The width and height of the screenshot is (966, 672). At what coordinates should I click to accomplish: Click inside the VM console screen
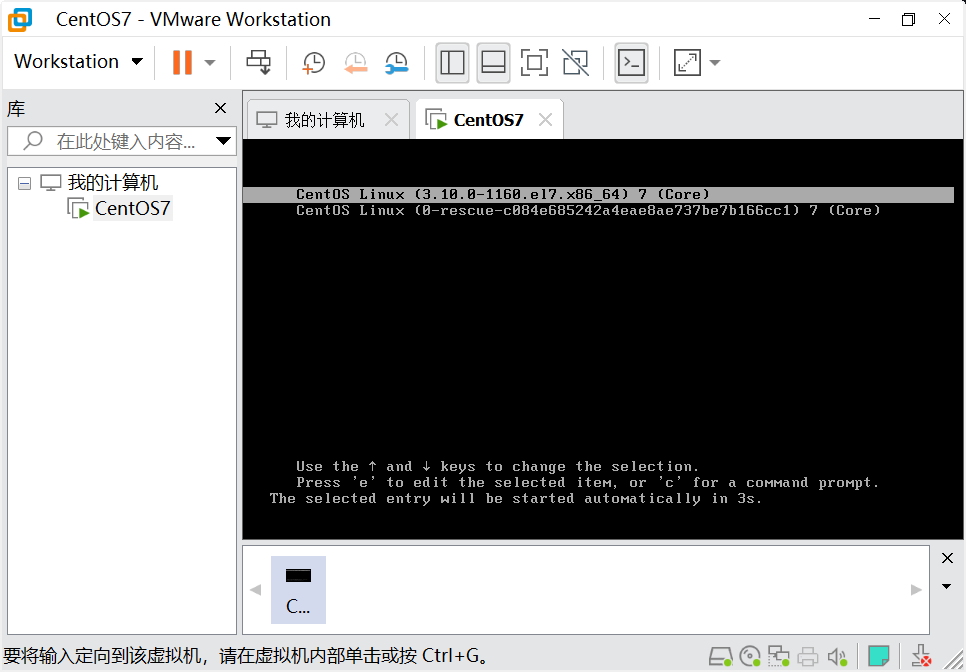pos(602,339)
